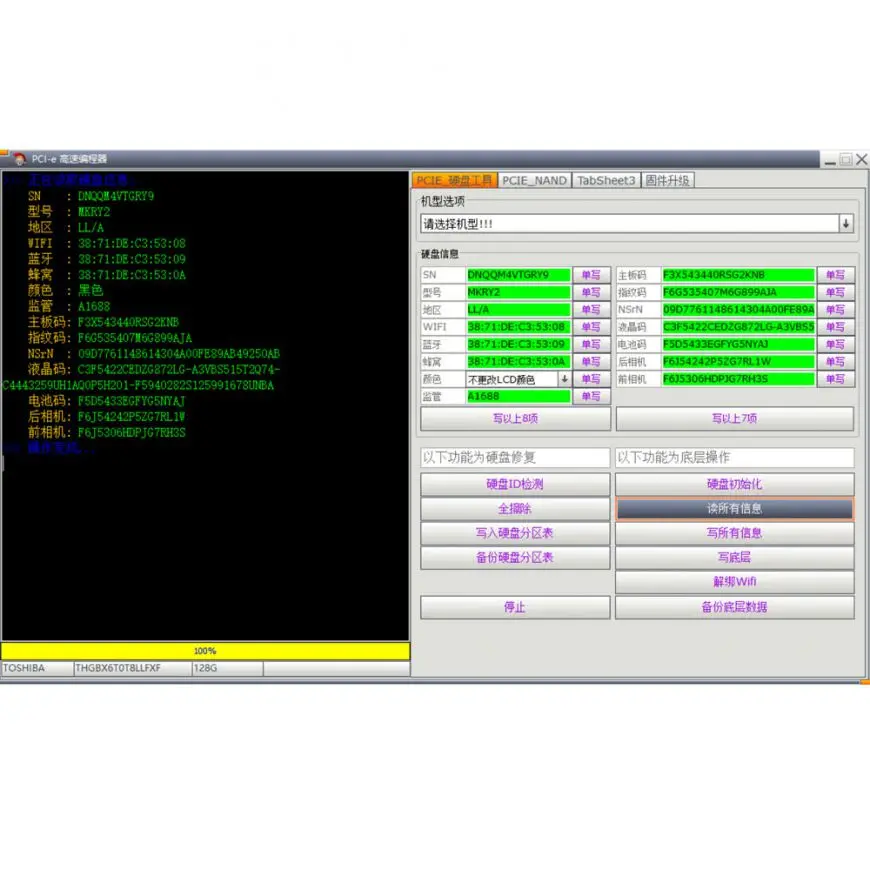Switch to the PCIE 硬盘工具 tab
Viewport: 870px width, 870px height.
tap(454, 180)
